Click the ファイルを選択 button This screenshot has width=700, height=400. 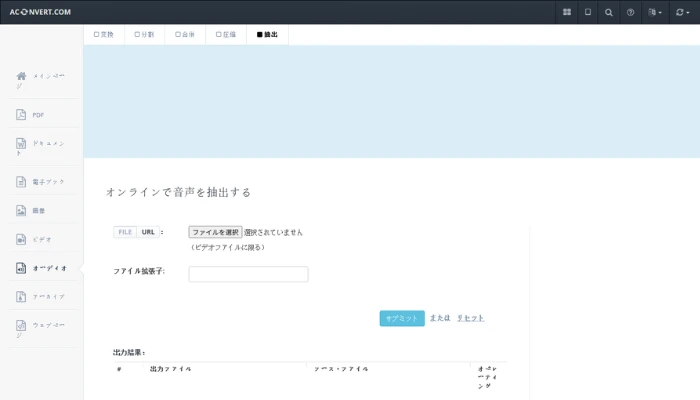(215, 232)
